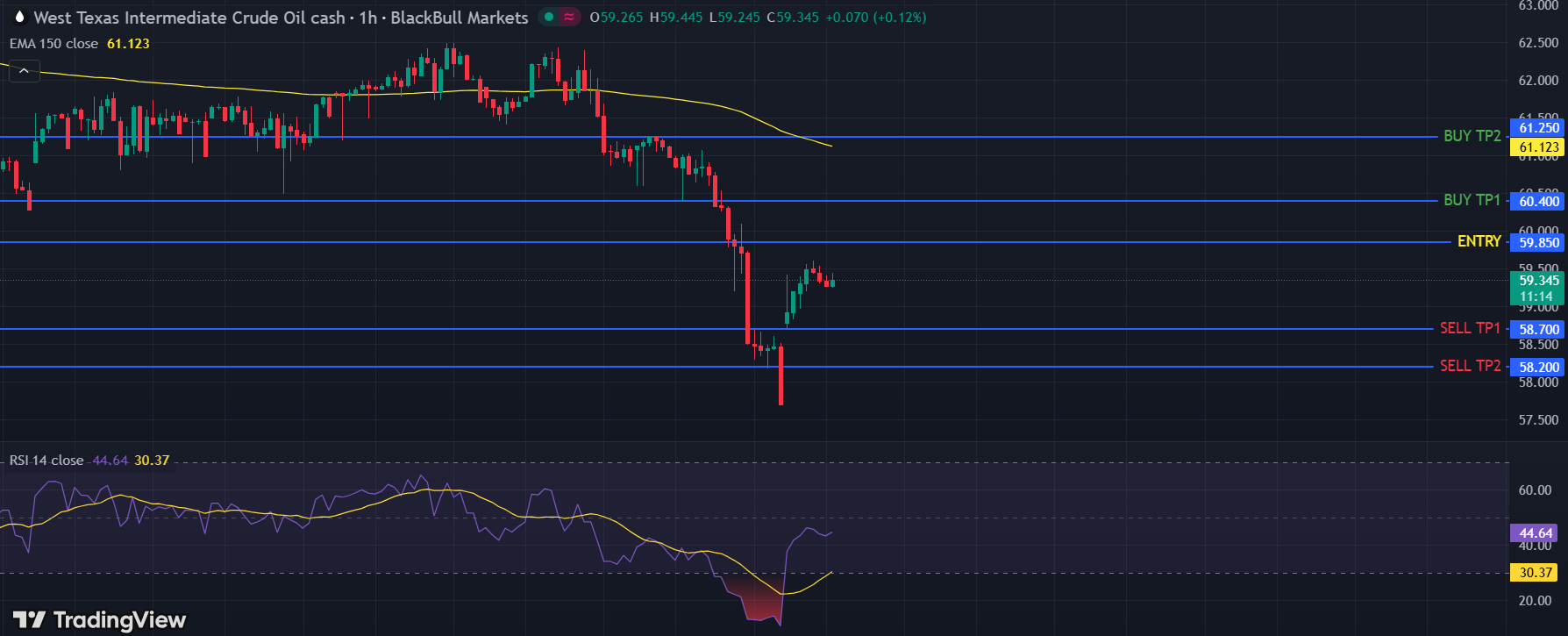Collapse the indicator legend with chevron arrow
The width and height of the screenshot is (1568, 636).
pos(24,71)
